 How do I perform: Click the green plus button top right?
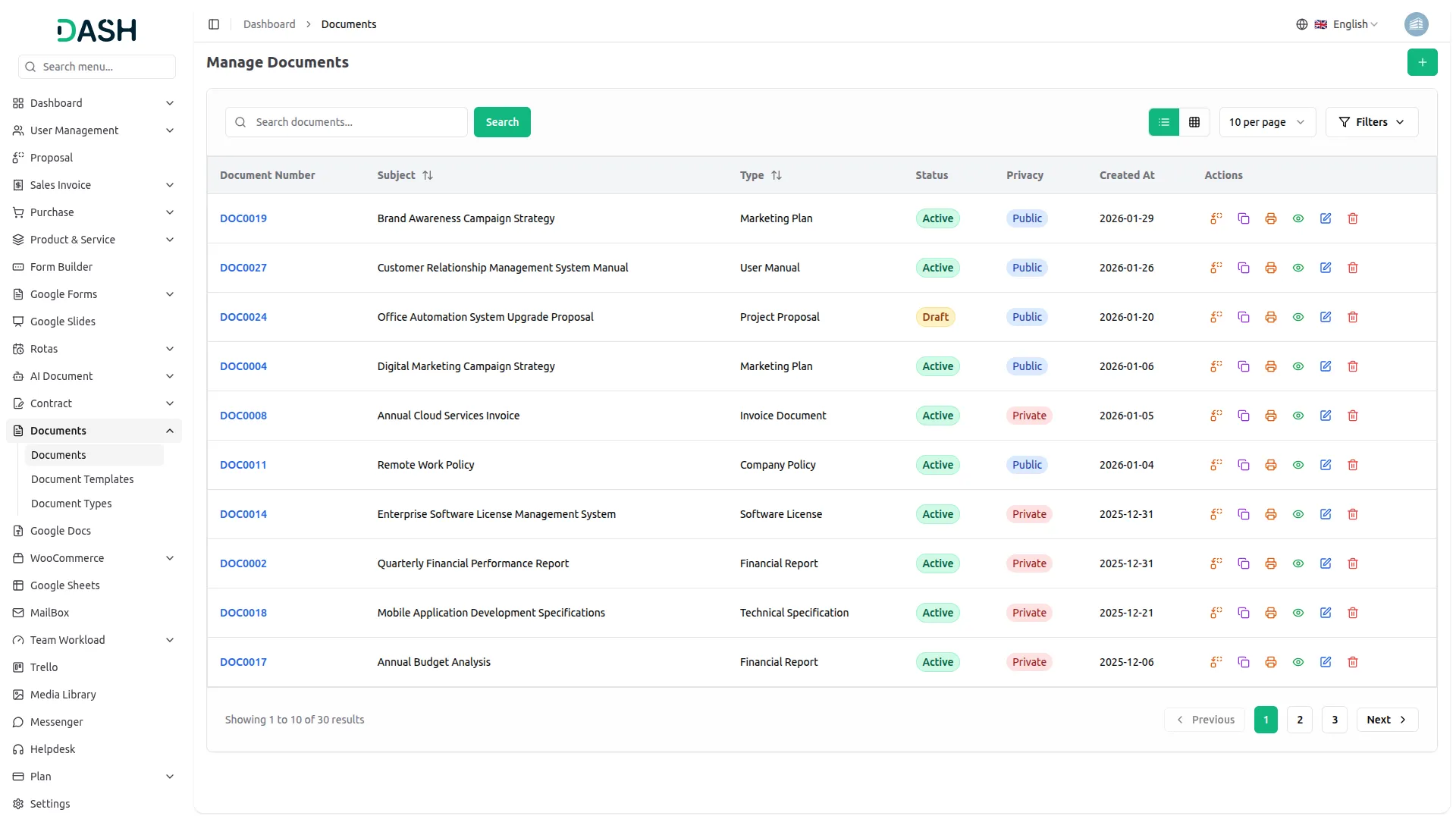coord(1423,62)
